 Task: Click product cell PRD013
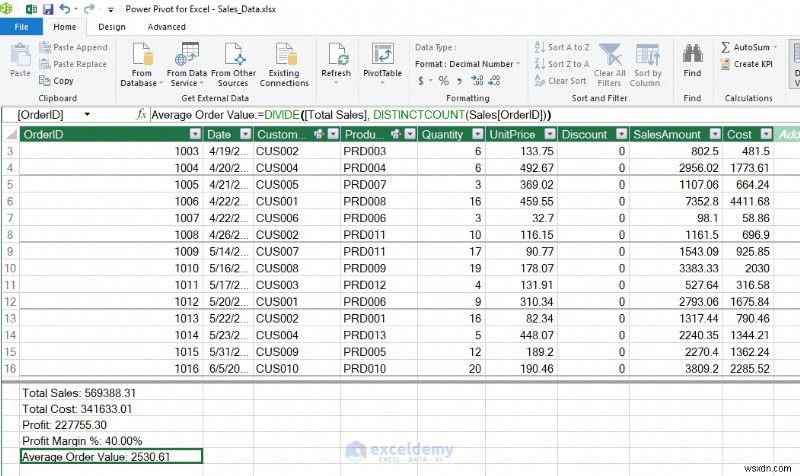(x=379, y=335)
